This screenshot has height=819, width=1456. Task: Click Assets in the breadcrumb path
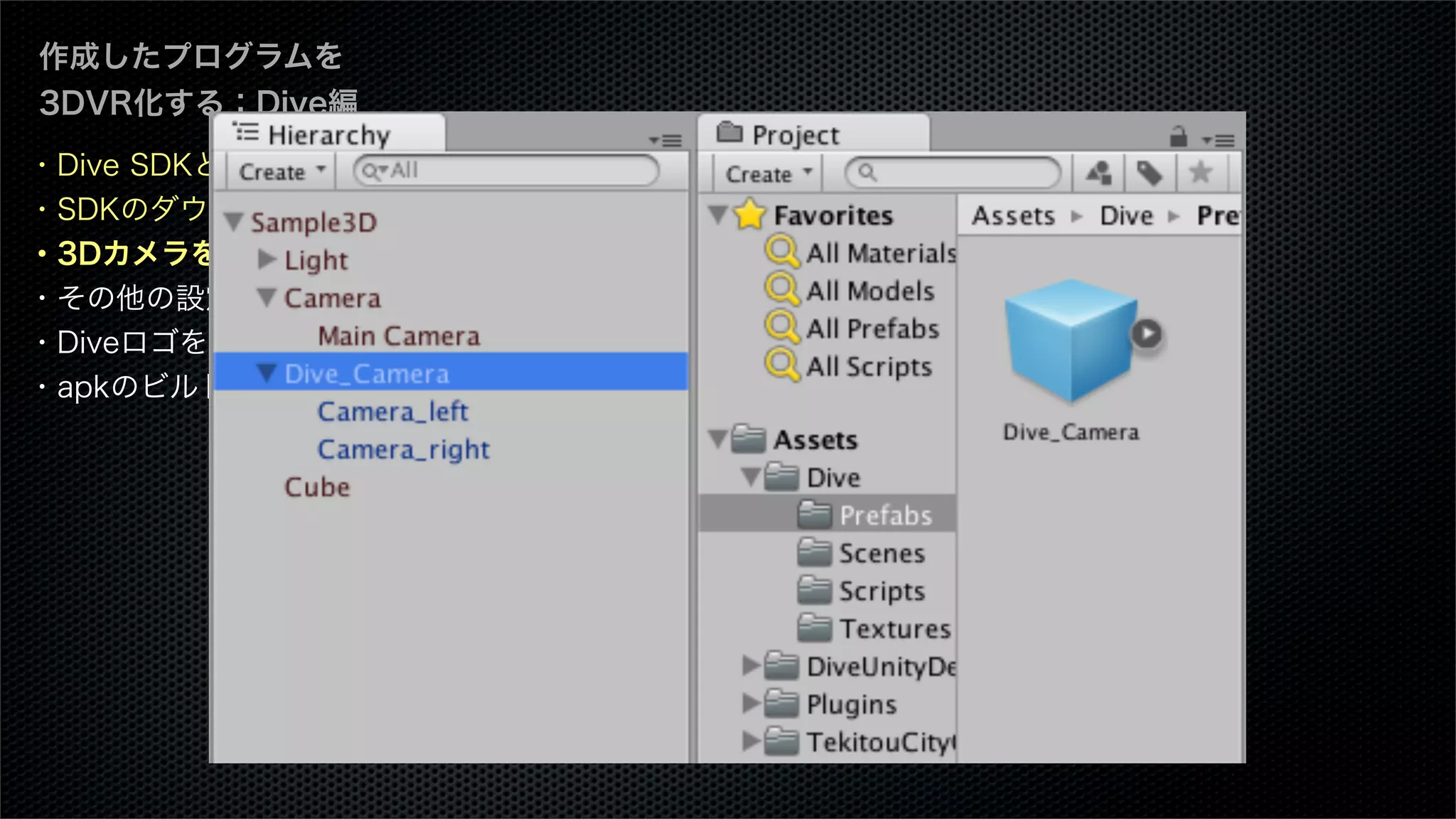click(1013, 215)
